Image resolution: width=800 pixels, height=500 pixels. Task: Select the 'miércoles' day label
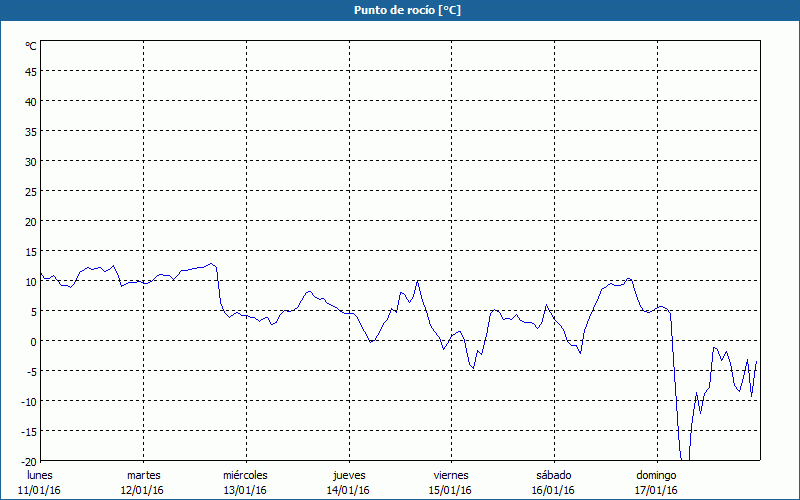245,475
